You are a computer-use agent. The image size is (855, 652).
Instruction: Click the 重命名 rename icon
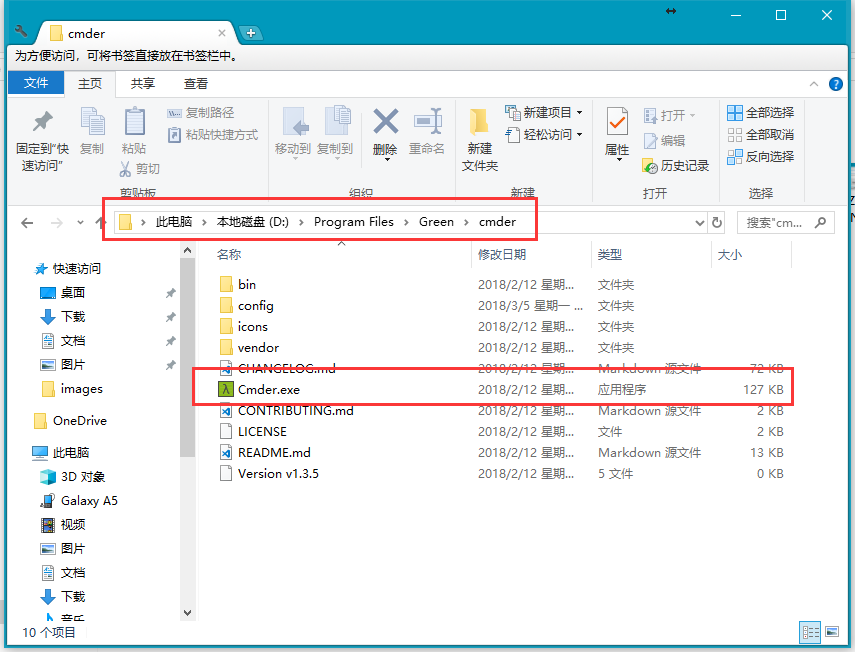427,121
